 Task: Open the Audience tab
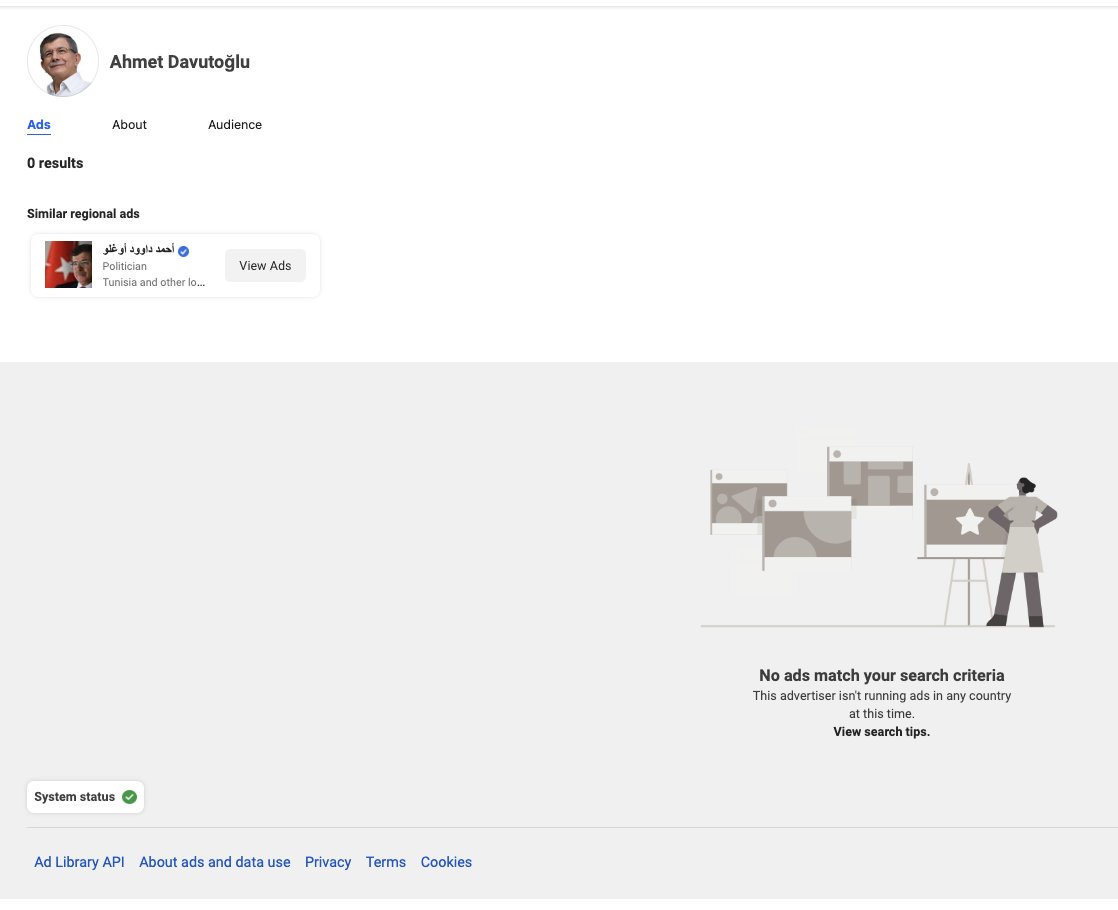pyautogui.click(x=235, y=125)
